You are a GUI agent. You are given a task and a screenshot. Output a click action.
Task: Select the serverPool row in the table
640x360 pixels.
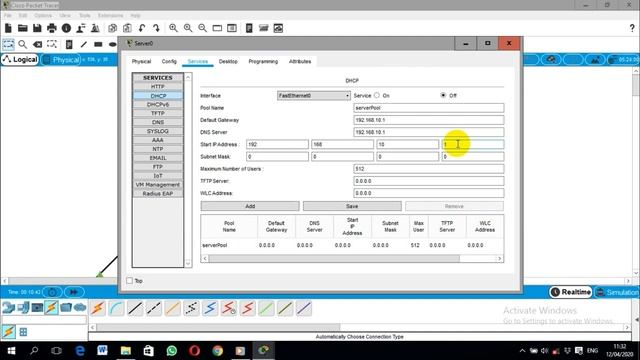click(352, 245)
